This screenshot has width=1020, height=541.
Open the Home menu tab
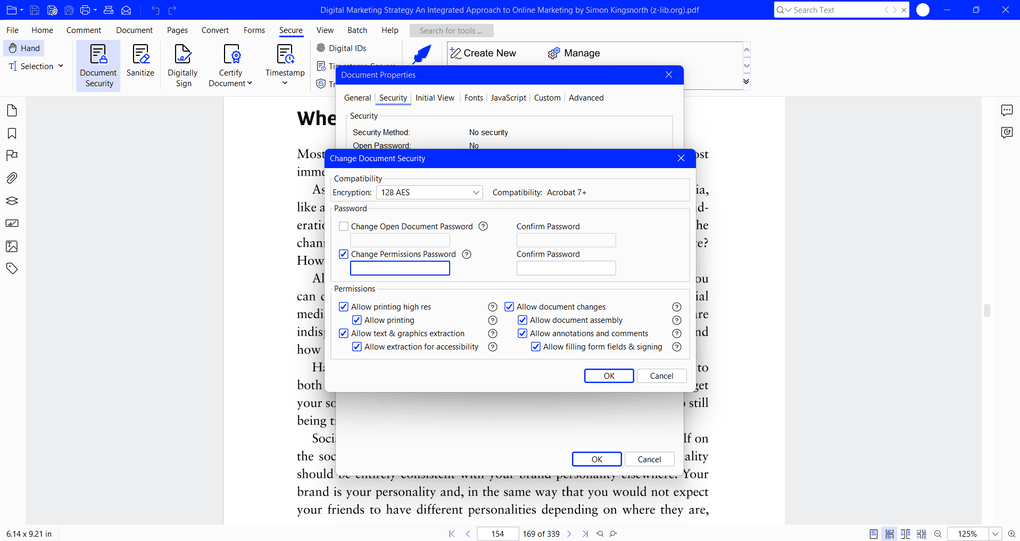[42, 30]
